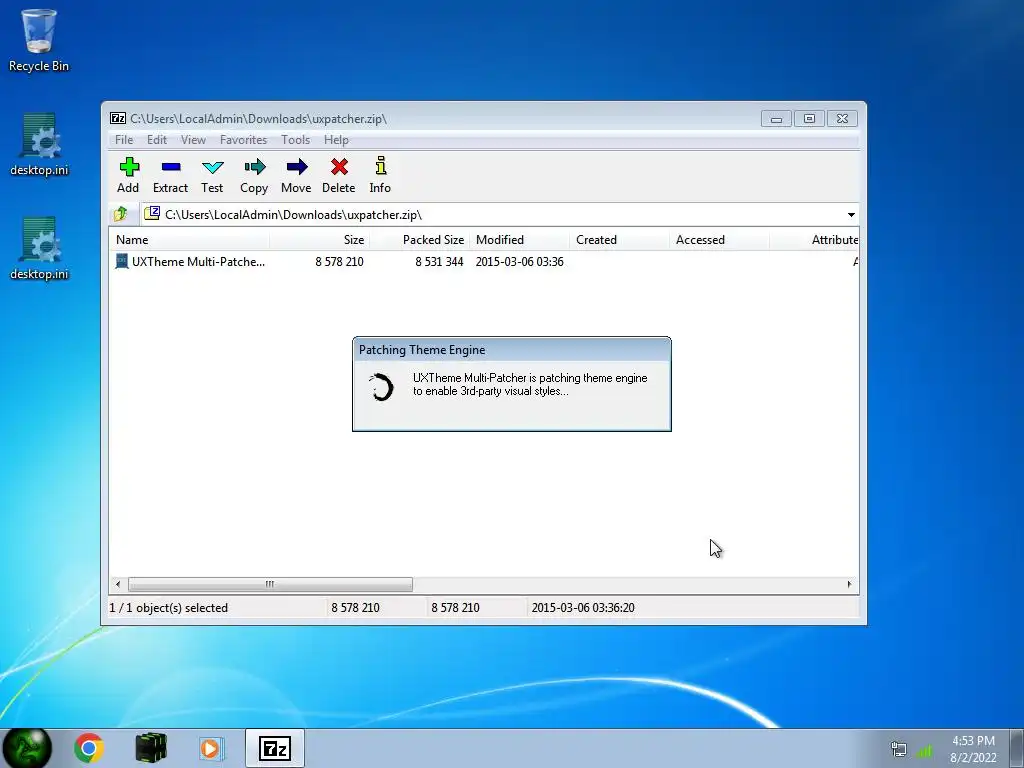Open the Tools menu

point(296,140)
